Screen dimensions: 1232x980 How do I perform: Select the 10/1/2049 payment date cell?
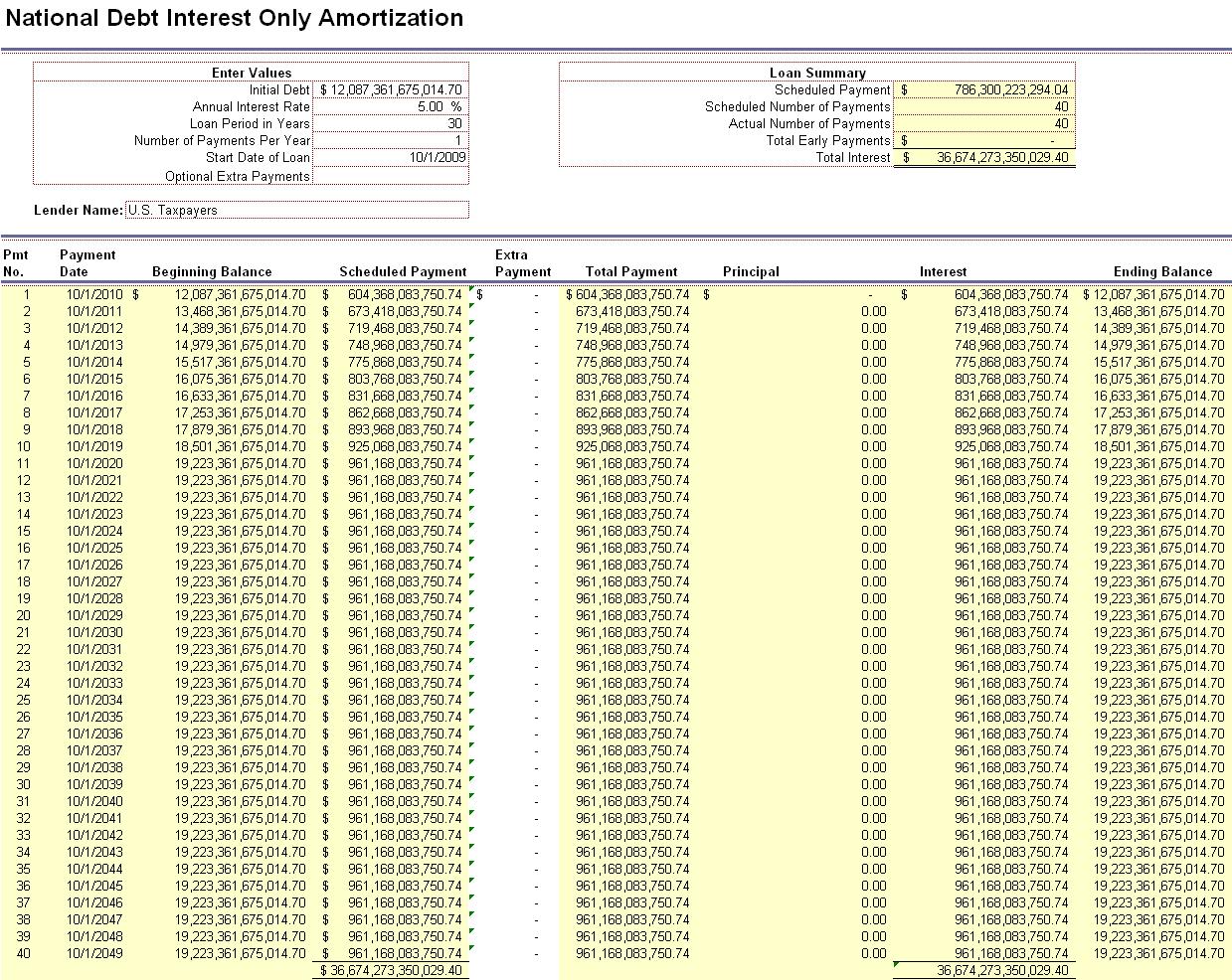94,953
